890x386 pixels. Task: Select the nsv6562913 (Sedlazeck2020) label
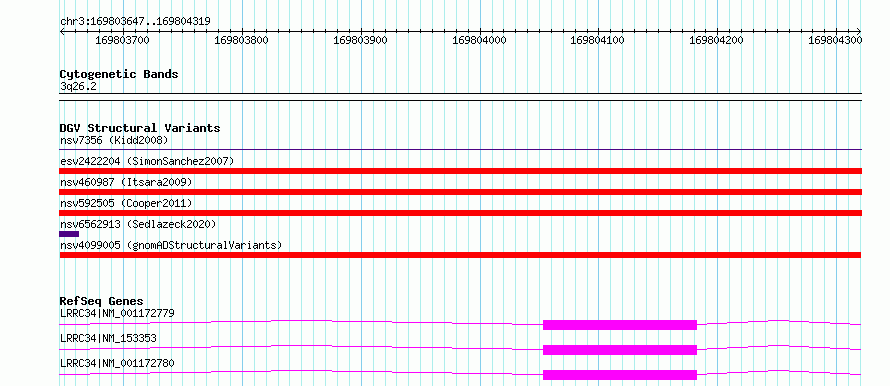[138, 224]
